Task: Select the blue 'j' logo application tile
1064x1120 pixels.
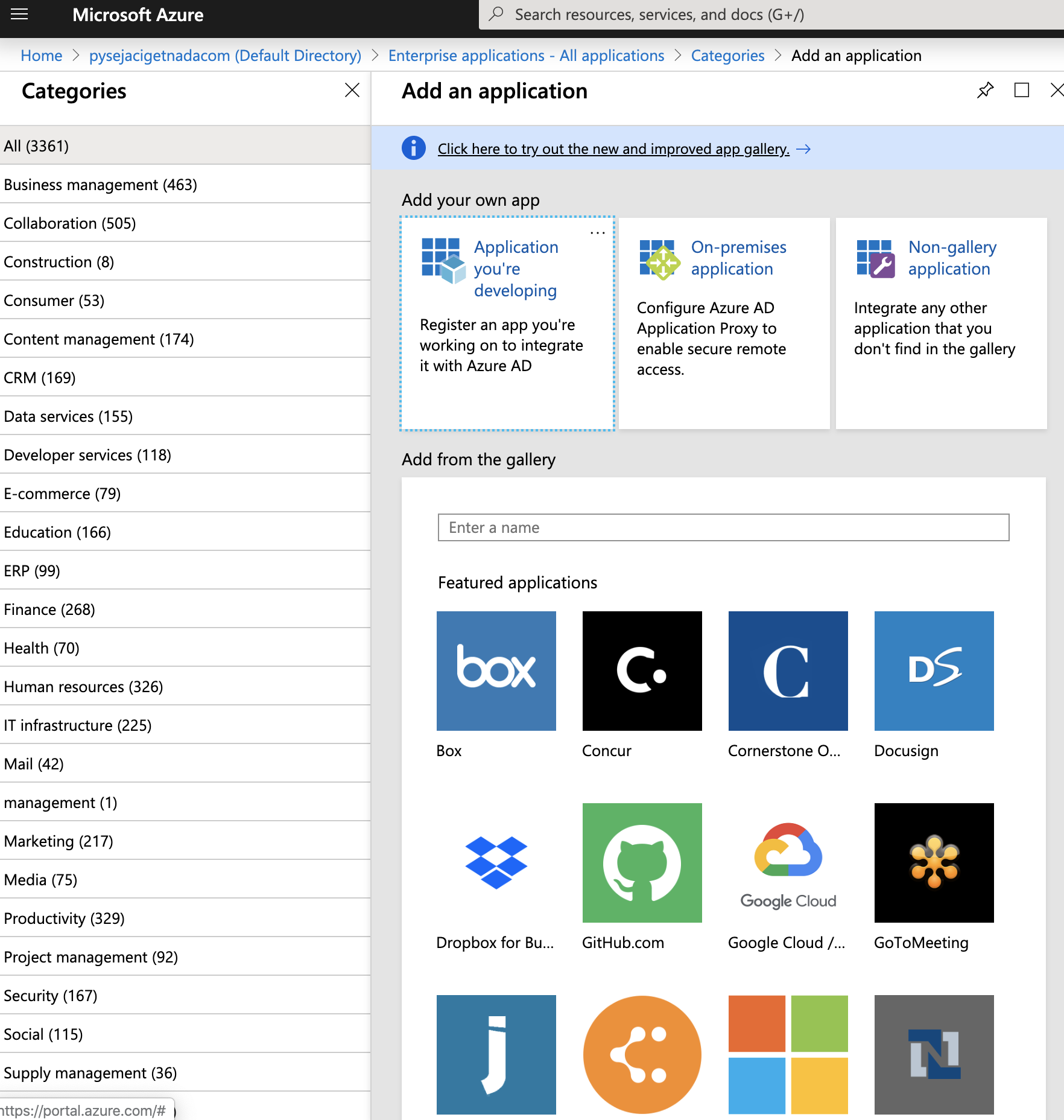Action: pyautogui.click(x=496, y=1055)
